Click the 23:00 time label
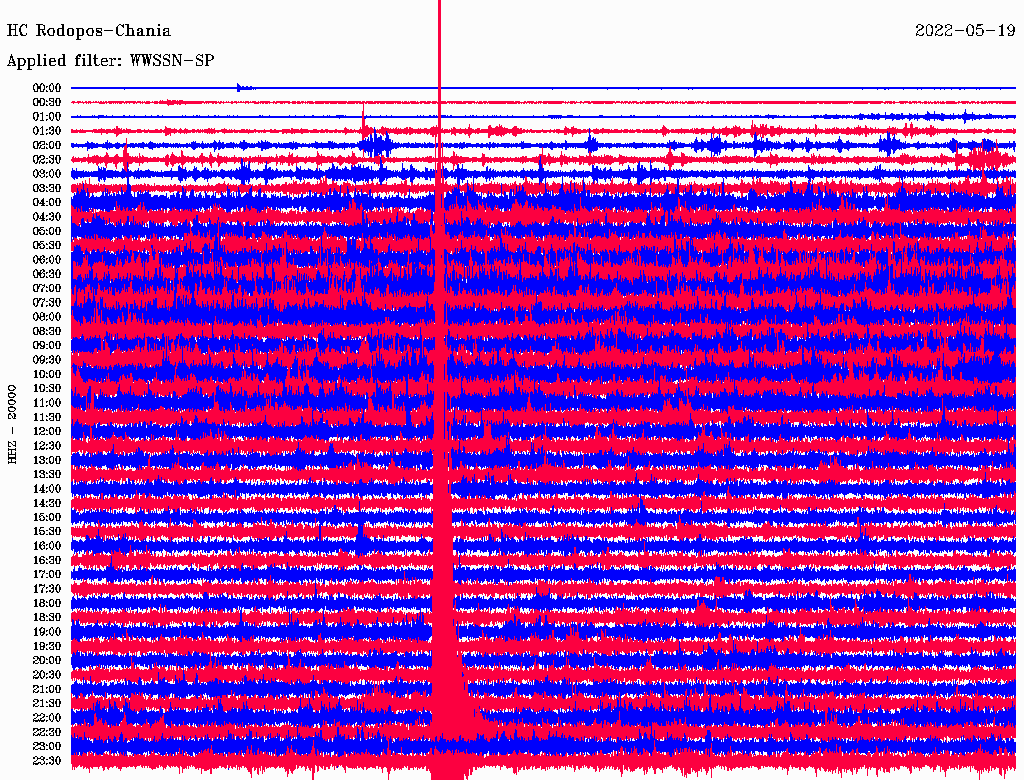Screen dimensions: 1024x780 47,746
